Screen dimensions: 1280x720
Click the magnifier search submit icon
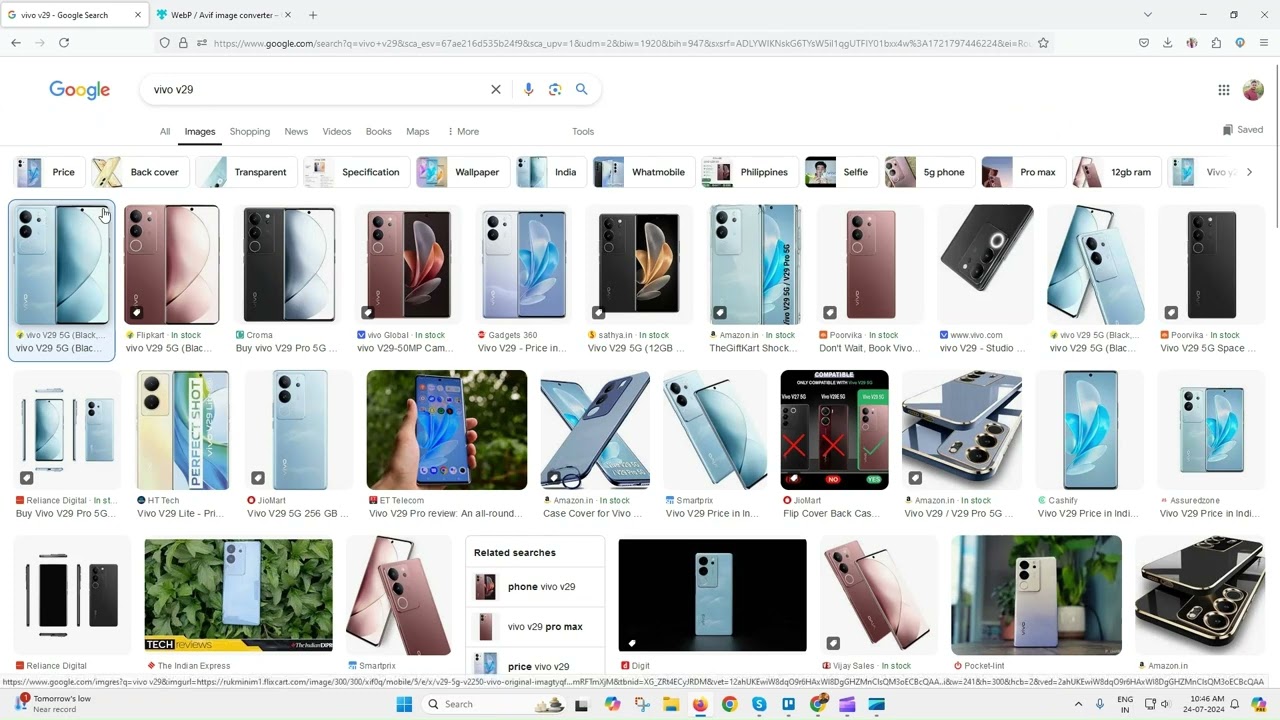582,89
